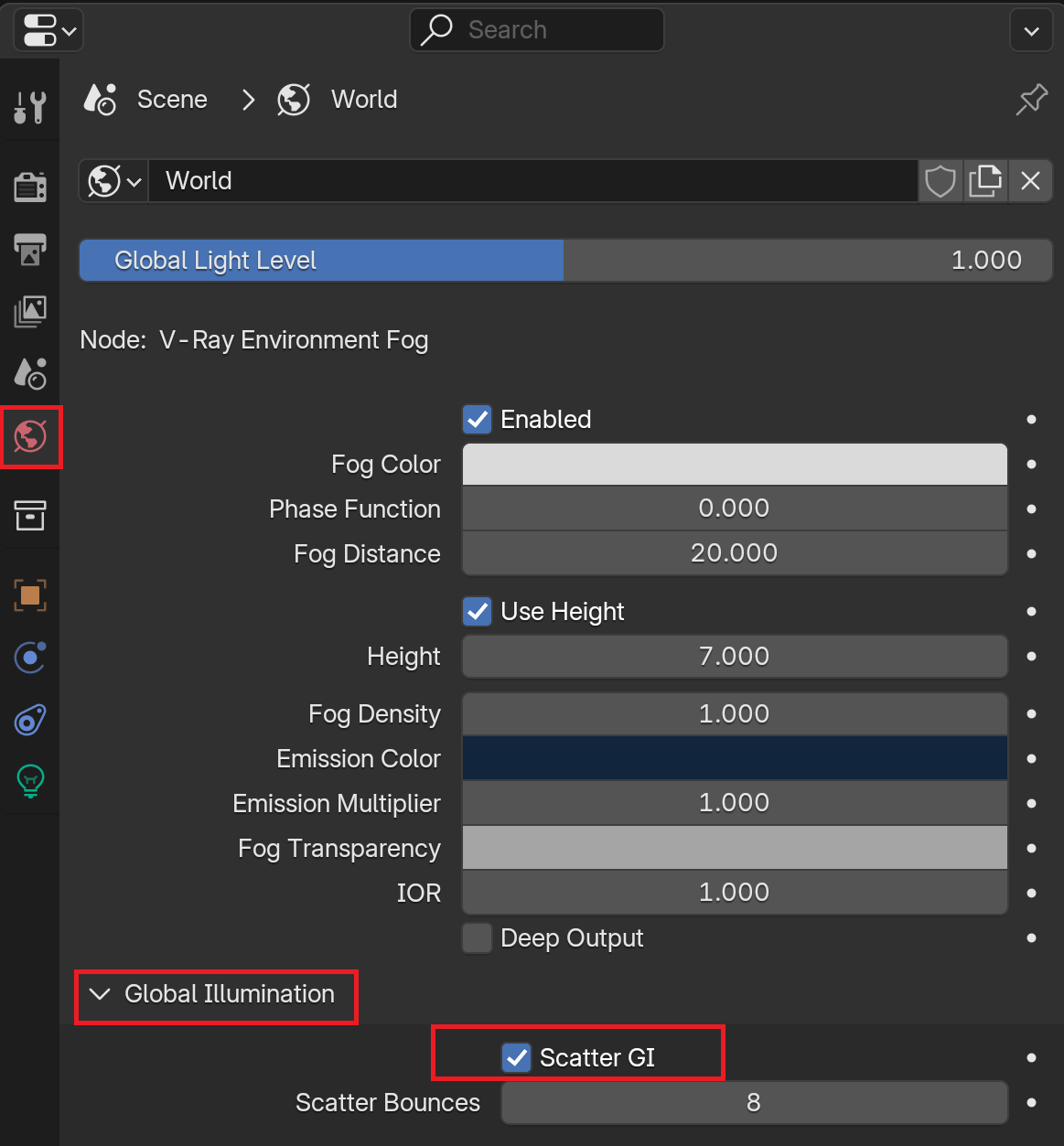
Task: Open the View Layer properties tab
Action: coord(30,311)
